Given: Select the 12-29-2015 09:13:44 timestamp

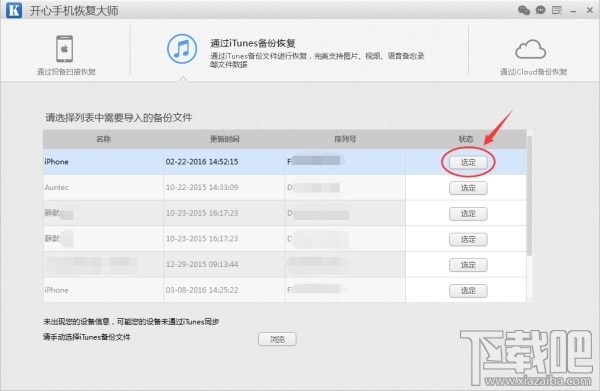Looking at the screenshot, I should click(202, 264).
